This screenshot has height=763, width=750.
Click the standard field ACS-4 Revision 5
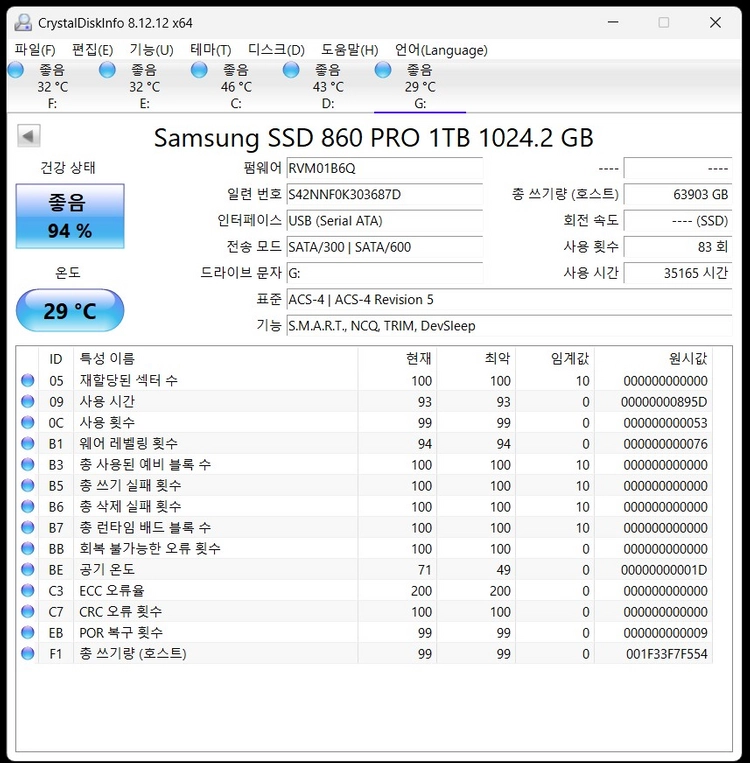point(509,299)
